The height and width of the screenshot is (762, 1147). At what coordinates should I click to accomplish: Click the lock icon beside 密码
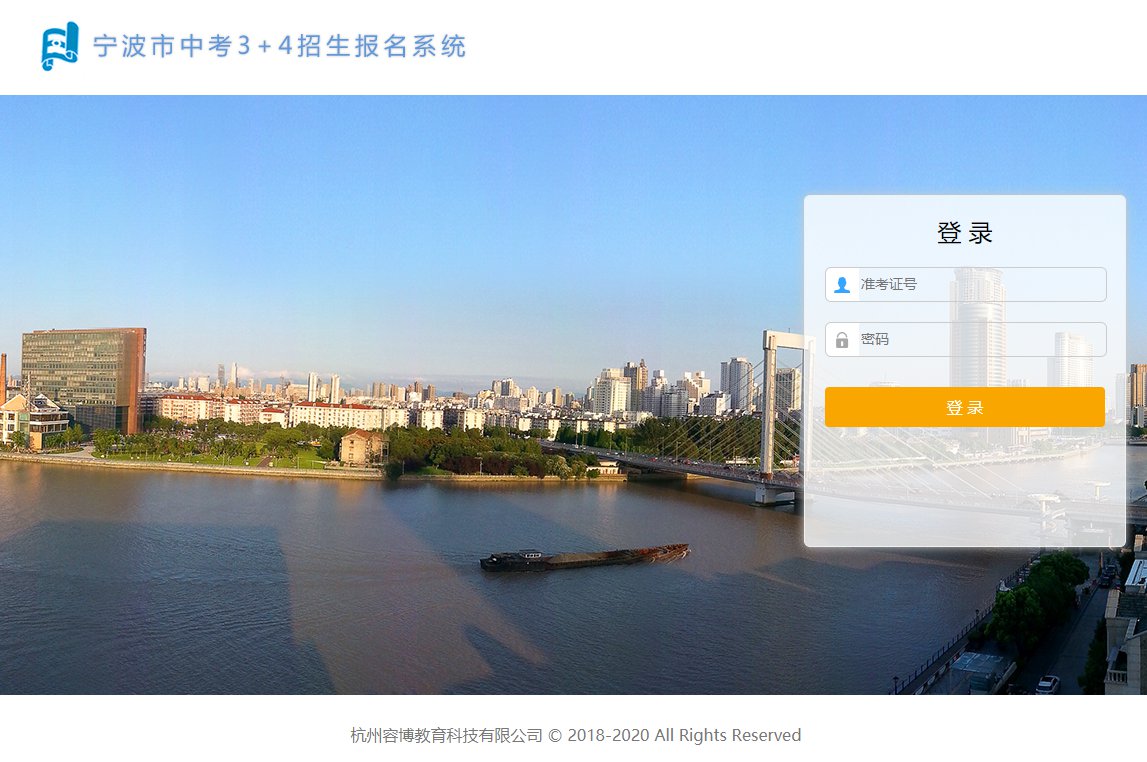pos(842,339)
